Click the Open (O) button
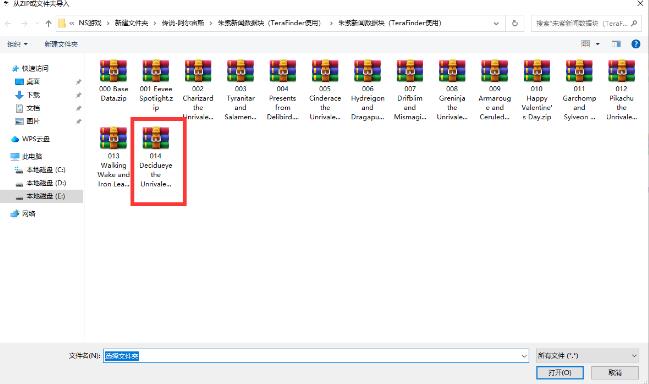Viewport: 649px width, 384px height. 560,373
